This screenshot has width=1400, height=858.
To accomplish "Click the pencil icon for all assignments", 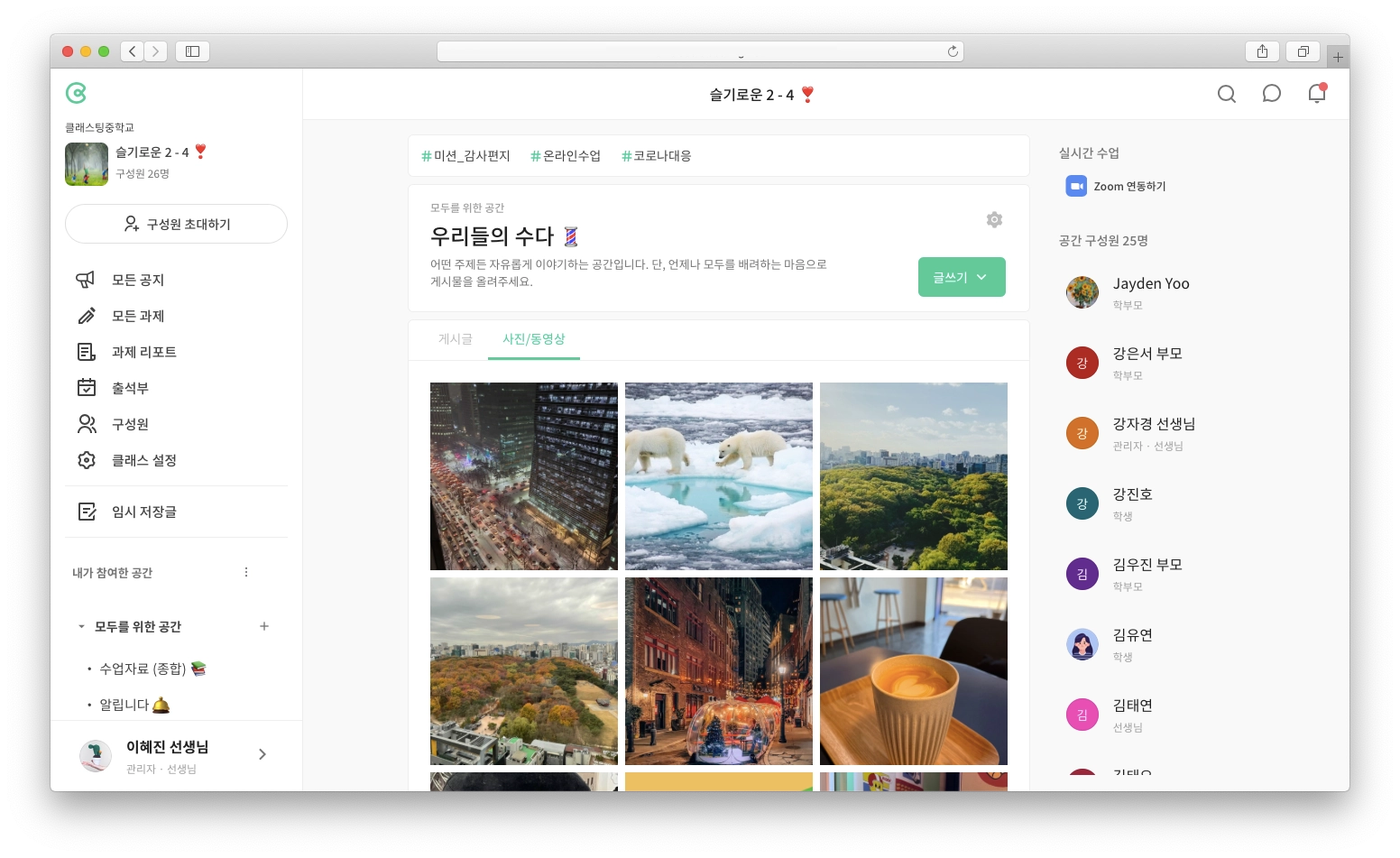I will [87, 316].
